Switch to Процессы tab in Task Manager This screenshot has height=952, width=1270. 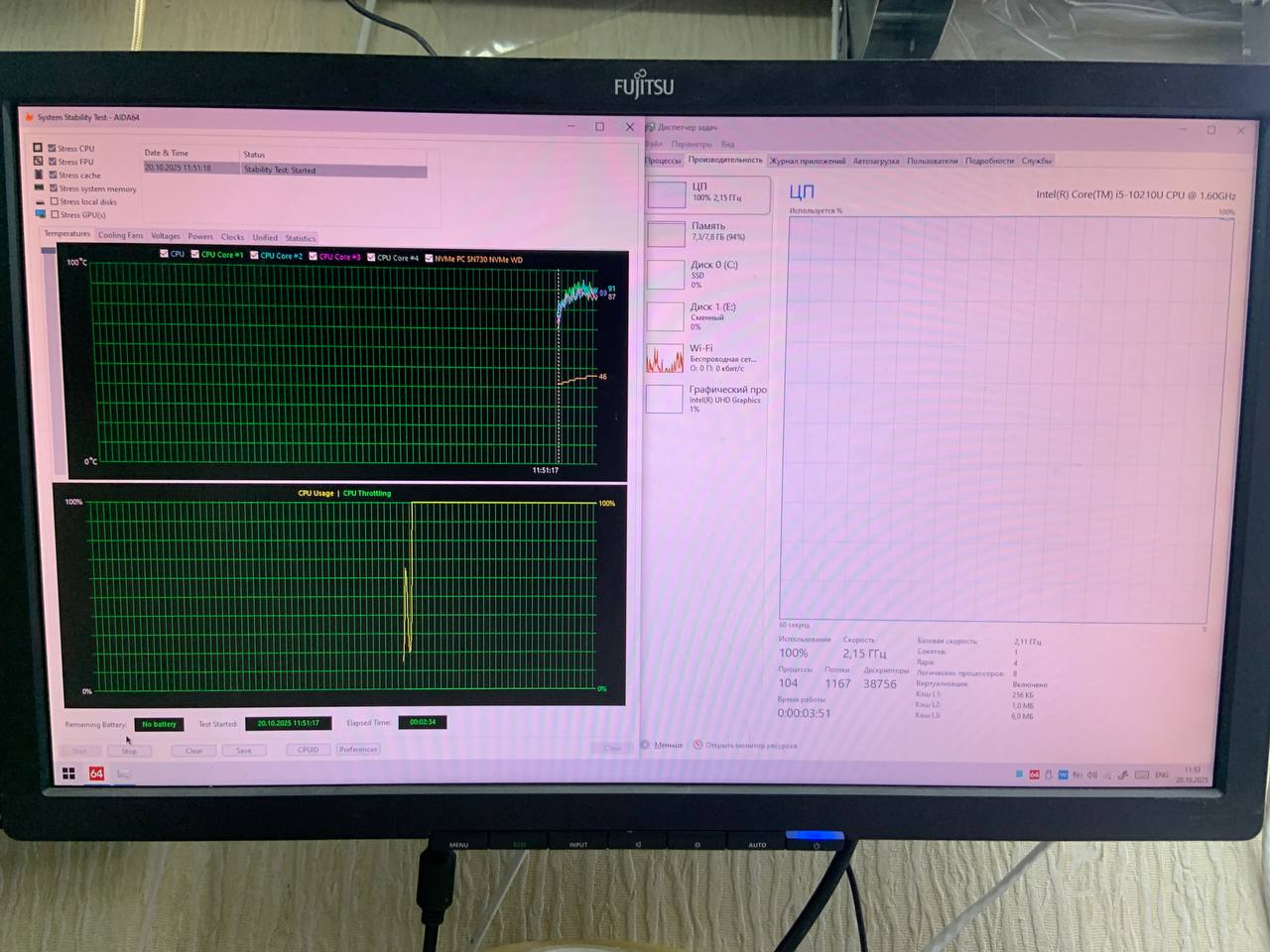click(x=663, y=161)
